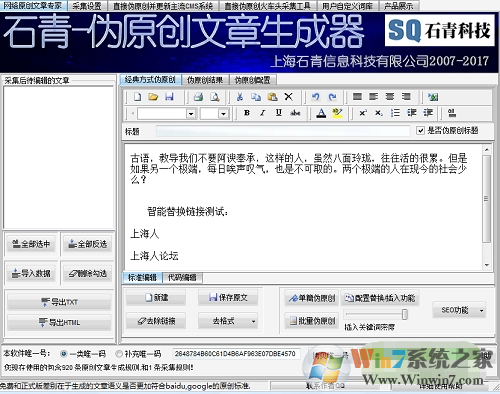Click the Copy icon
This screenshot has height=394, width=500.
click(x=256, y=97)
